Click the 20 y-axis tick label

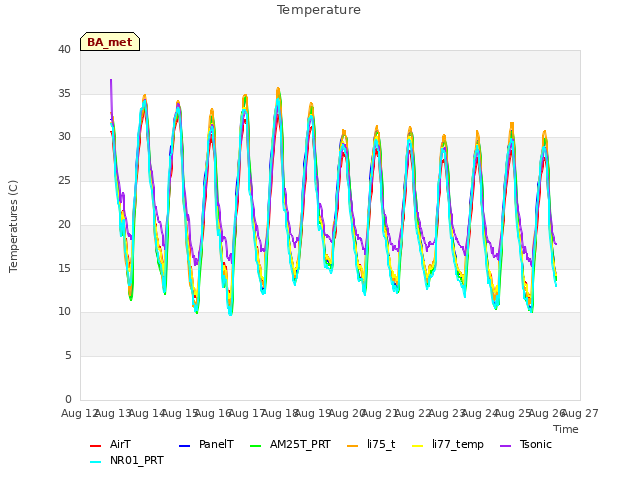[64, 224]
